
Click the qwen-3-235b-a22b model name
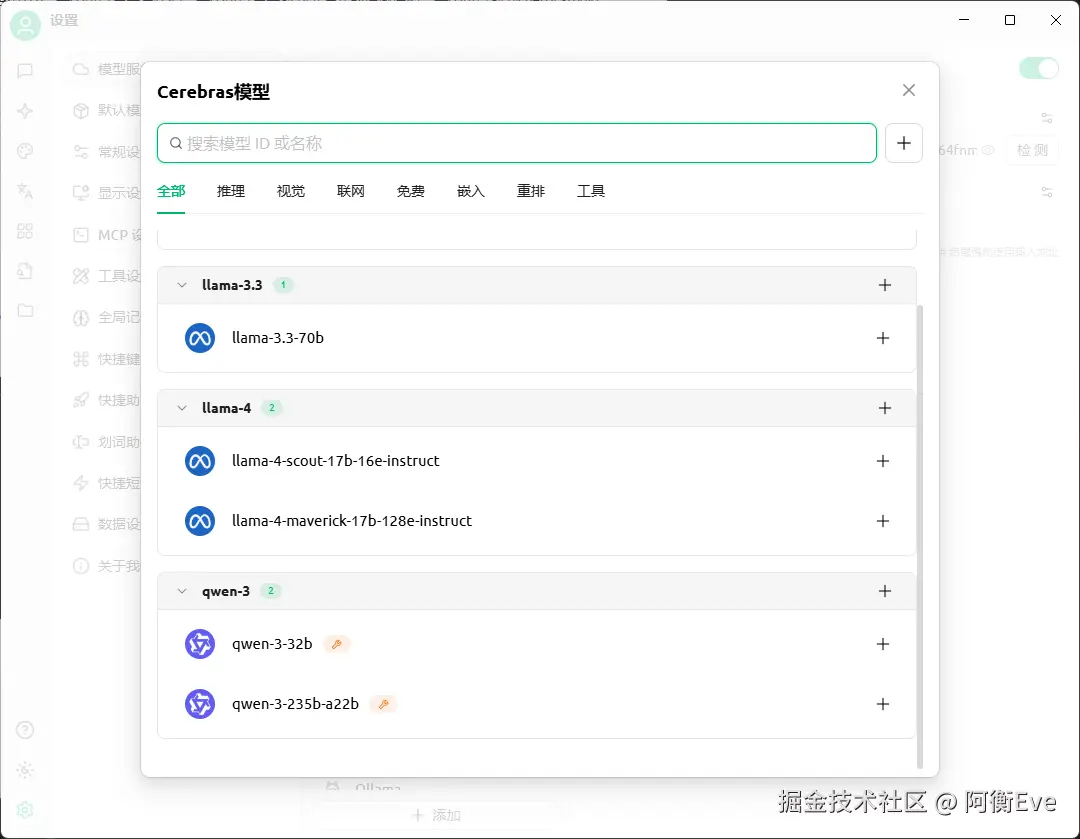[x=295, y=704]
